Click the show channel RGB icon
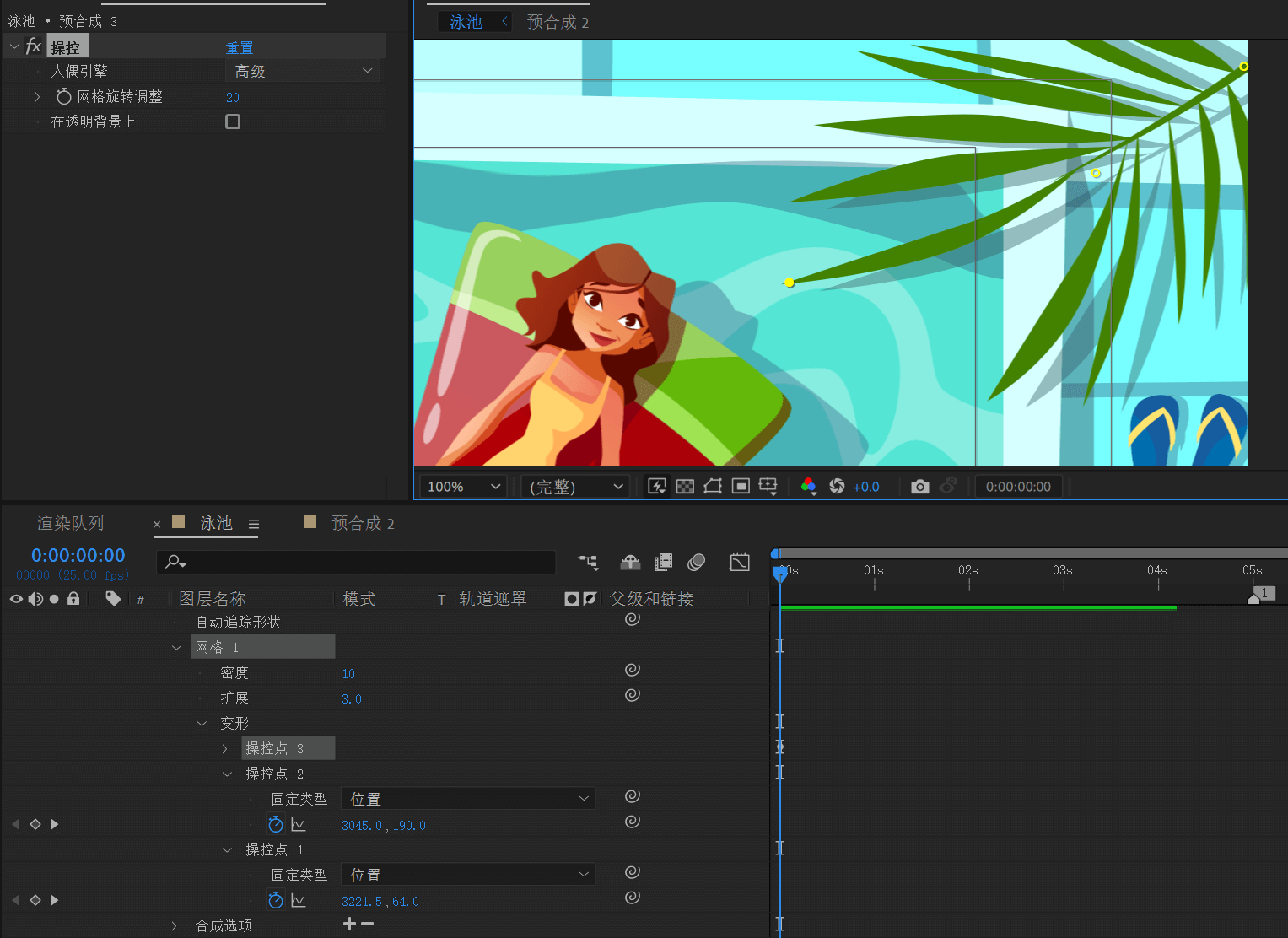Viewport: 1288px width, 938px height. coord(808,487)
